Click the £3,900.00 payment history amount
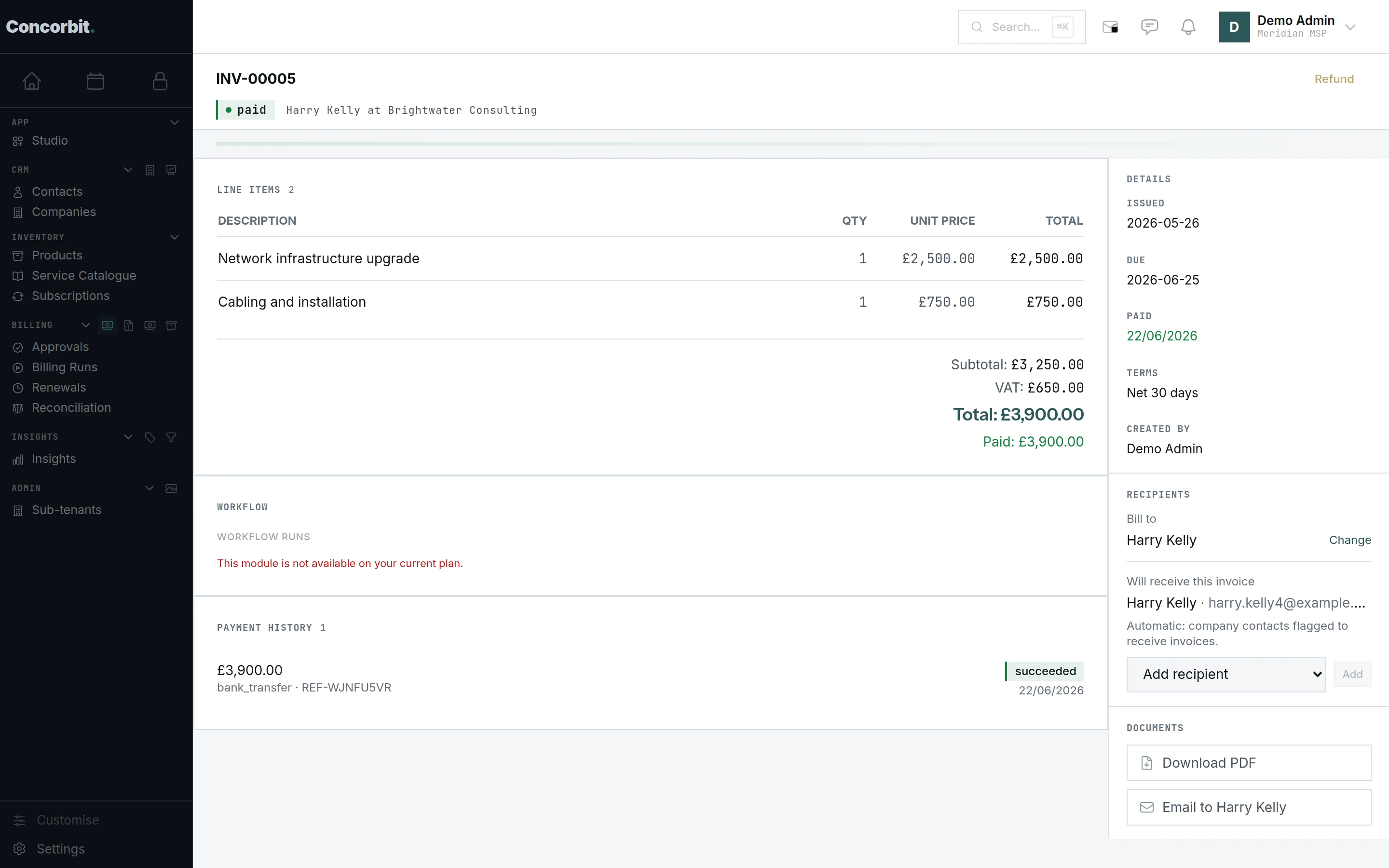 (x=250, y=670)
